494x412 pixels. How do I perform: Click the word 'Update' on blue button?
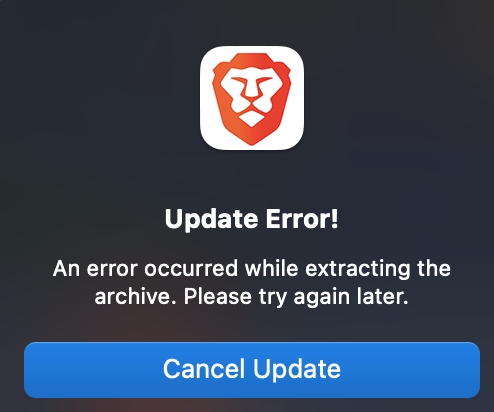click(297, 369)
